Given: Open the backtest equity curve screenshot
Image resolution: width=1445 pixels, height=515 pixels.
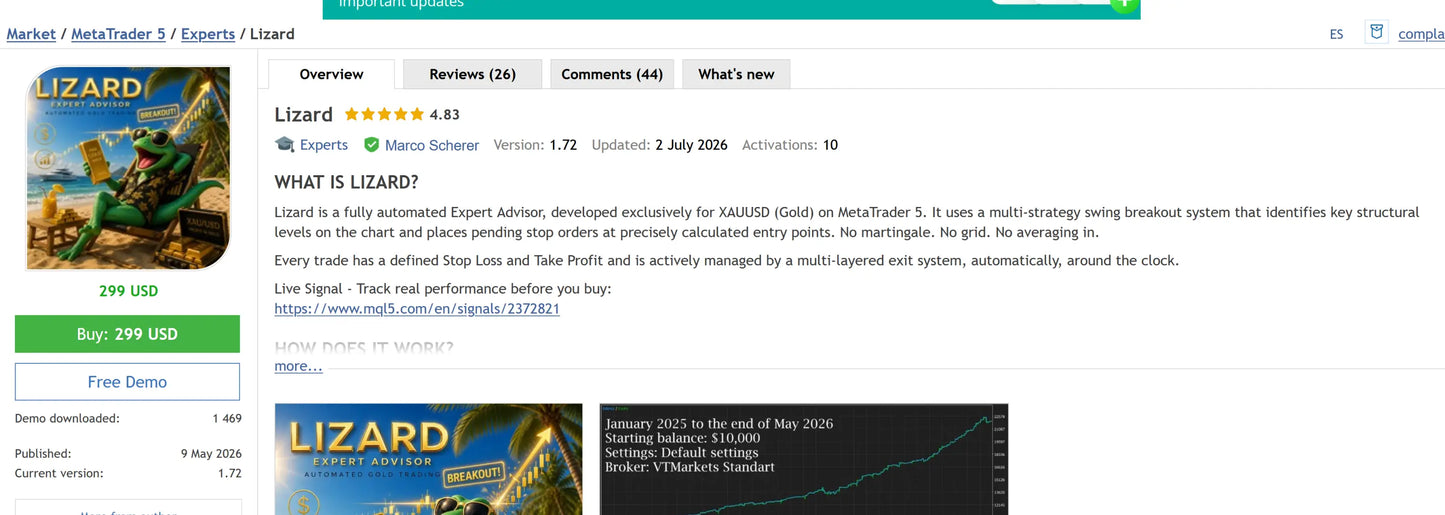Looking at the screenshot, I should point(804,459).
